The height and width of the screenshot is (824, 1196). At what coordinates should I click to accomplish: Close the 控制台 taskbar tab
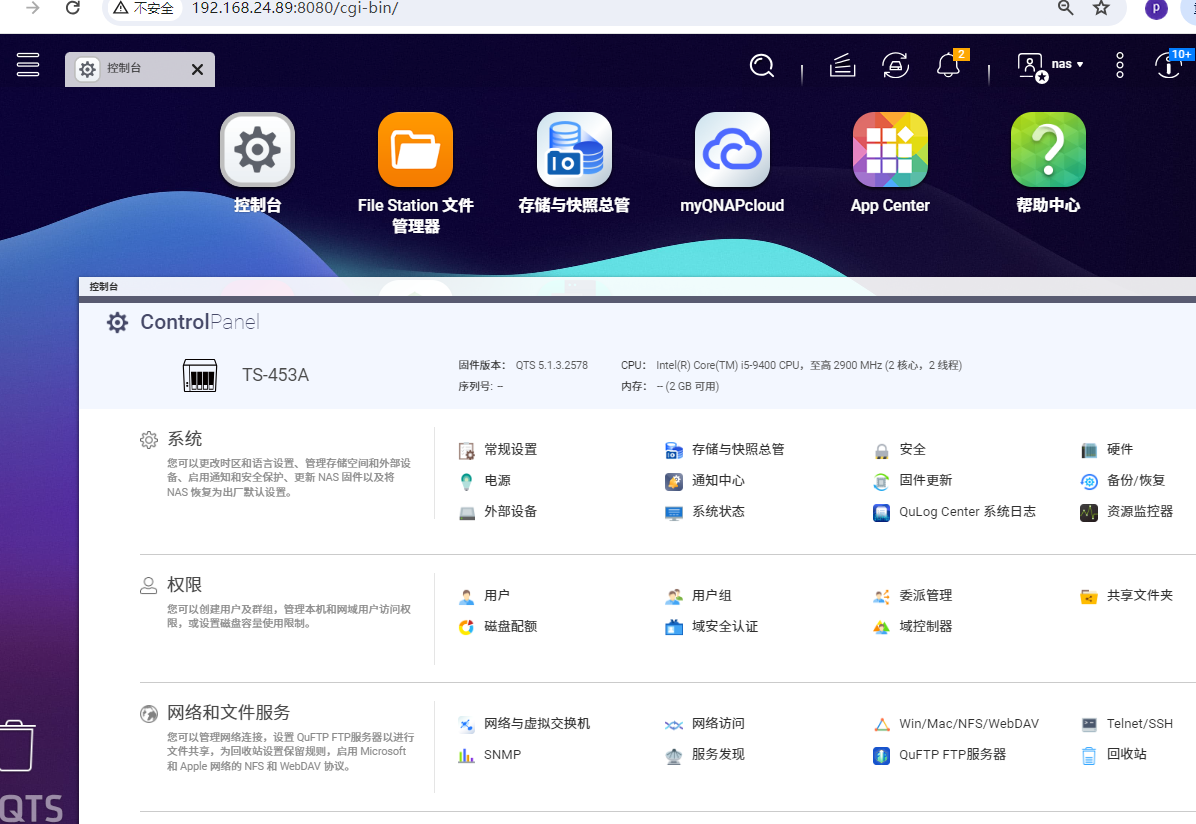pos(198,69)
